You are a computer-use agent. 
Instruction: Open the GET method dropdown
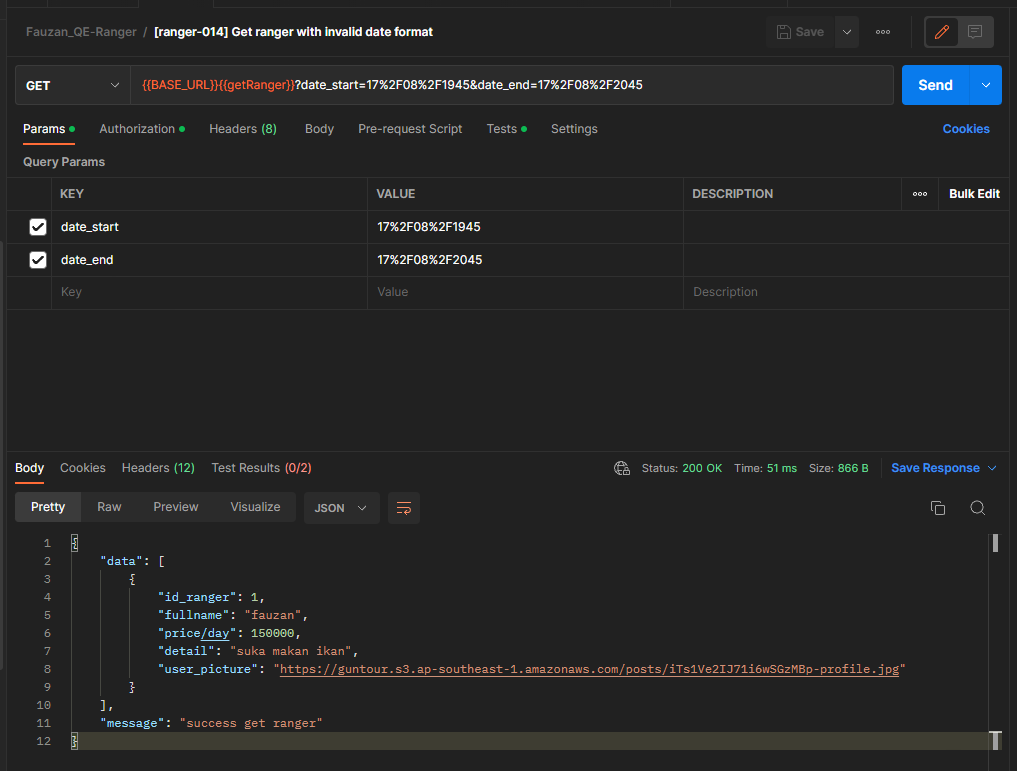(x=72, y=85)
